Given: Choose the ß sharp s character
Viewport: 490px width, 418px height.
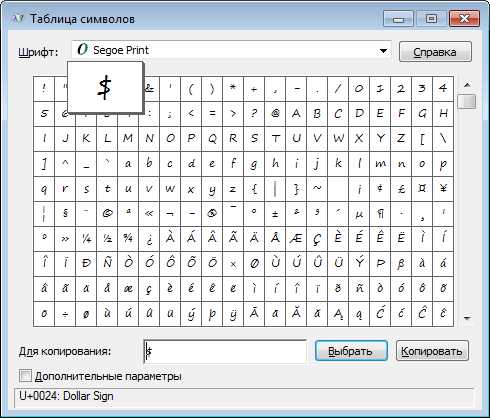Looking at the screenshot, I should (401, 264).
